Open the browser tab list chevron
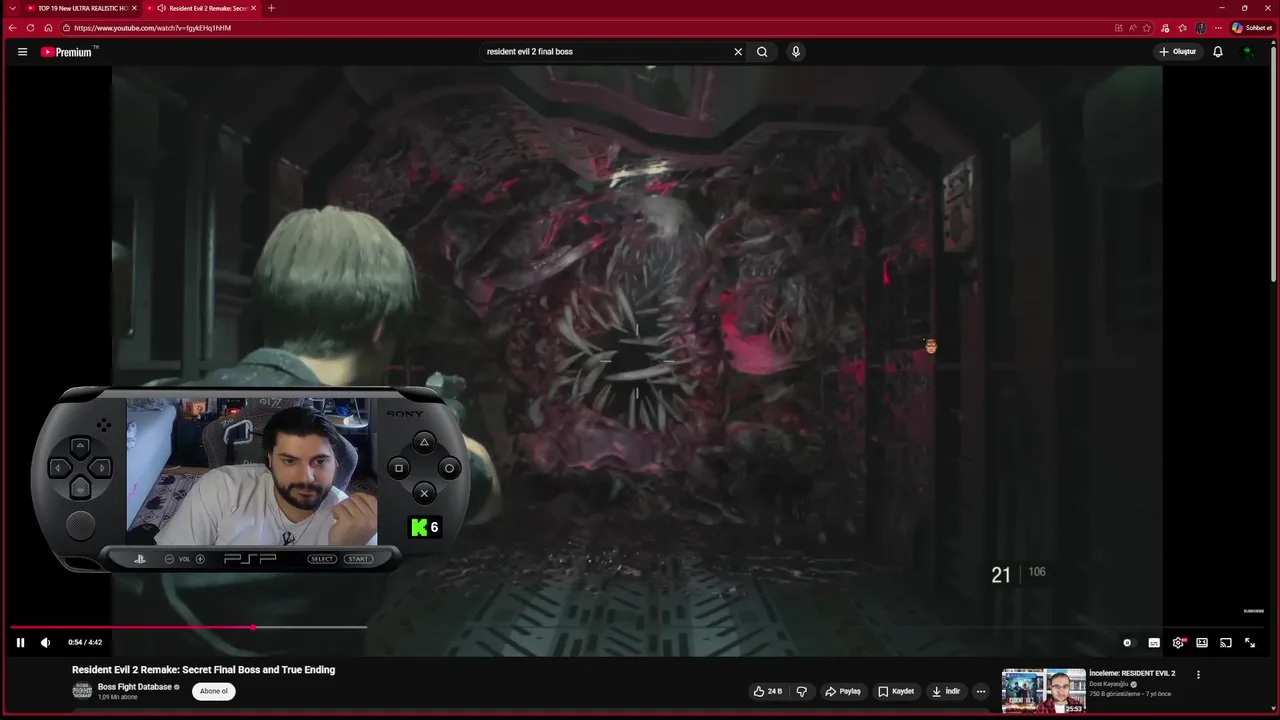 point(12,8)
